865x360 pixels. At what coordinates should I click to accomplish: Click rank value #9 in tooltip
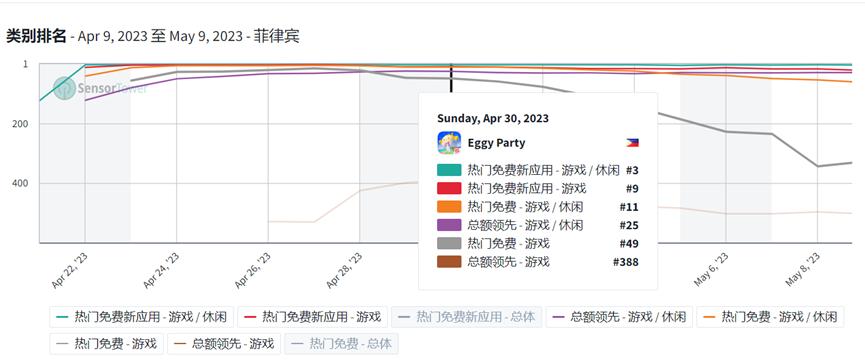coord(632,189)
